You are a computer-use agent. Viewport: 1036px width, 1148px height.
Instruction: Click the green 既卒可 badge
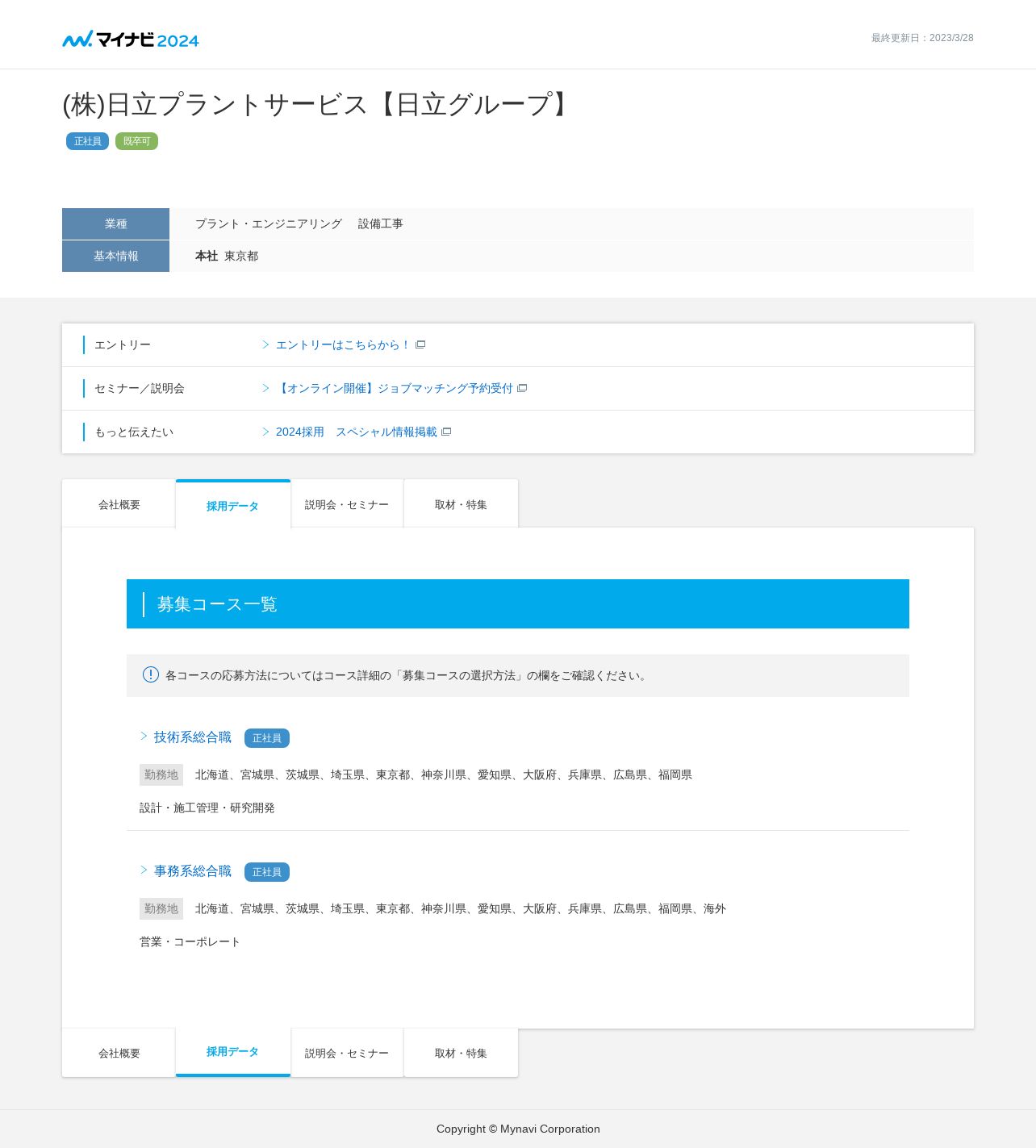[x=136, y=141]
